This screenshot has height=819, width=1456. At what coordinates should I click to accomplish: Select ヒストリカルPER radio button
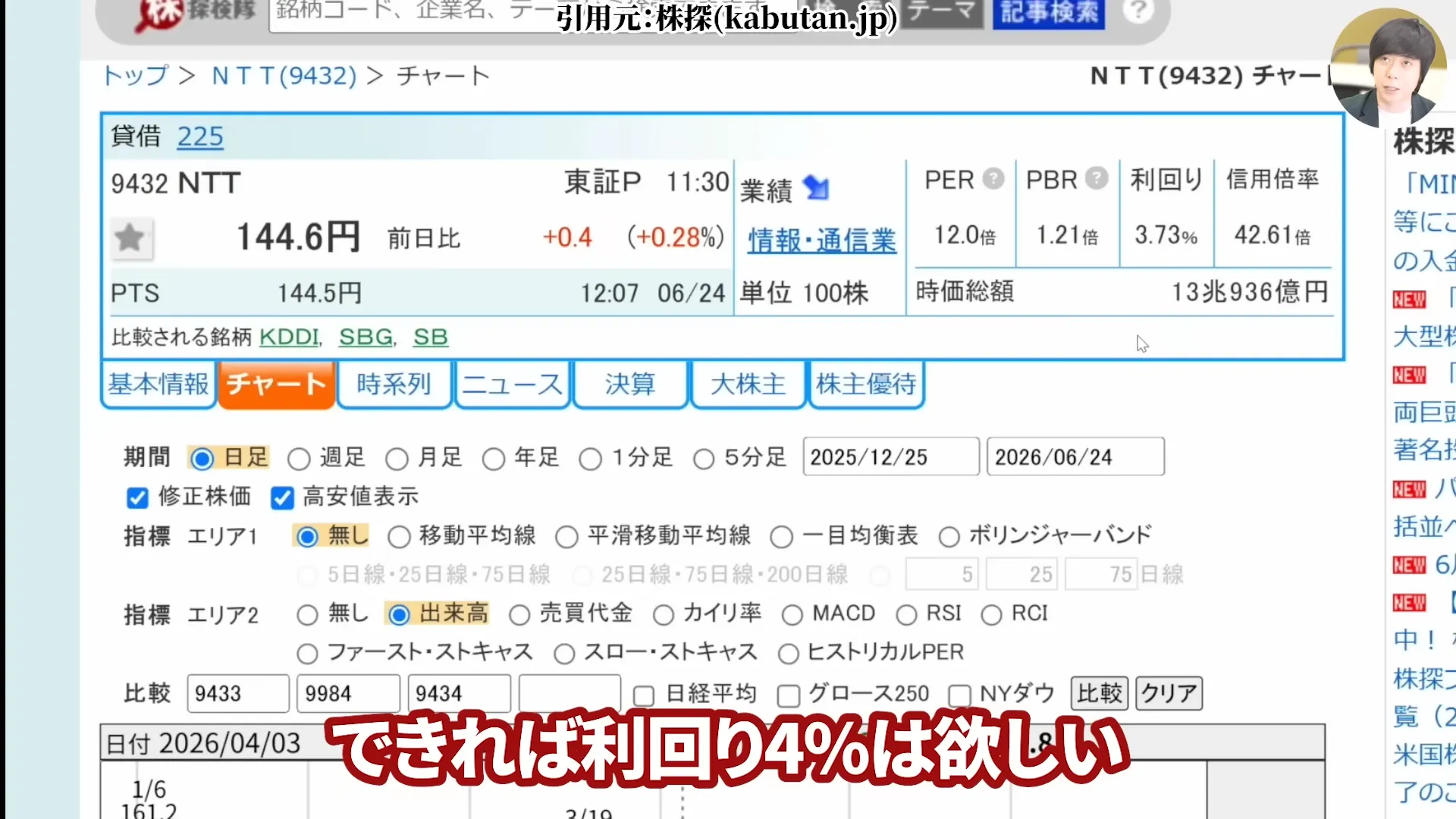(x=789, y=654)
